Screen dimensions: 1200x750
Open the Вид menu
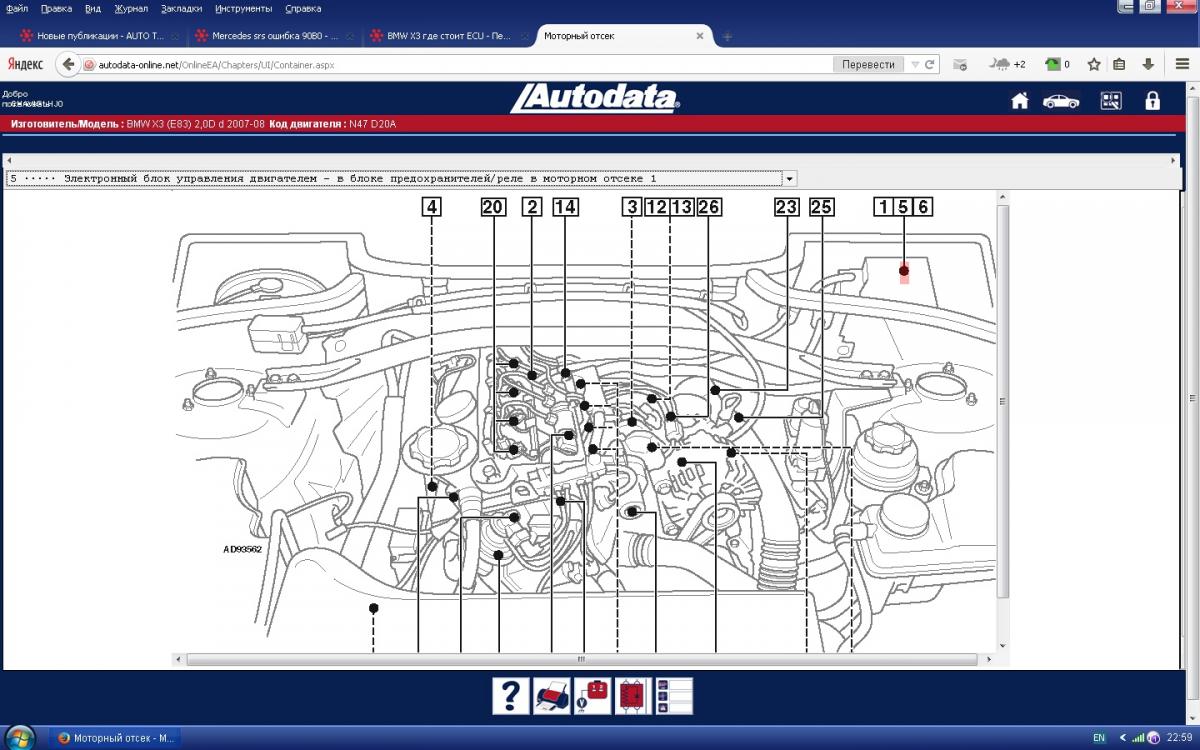pos(93,8)
